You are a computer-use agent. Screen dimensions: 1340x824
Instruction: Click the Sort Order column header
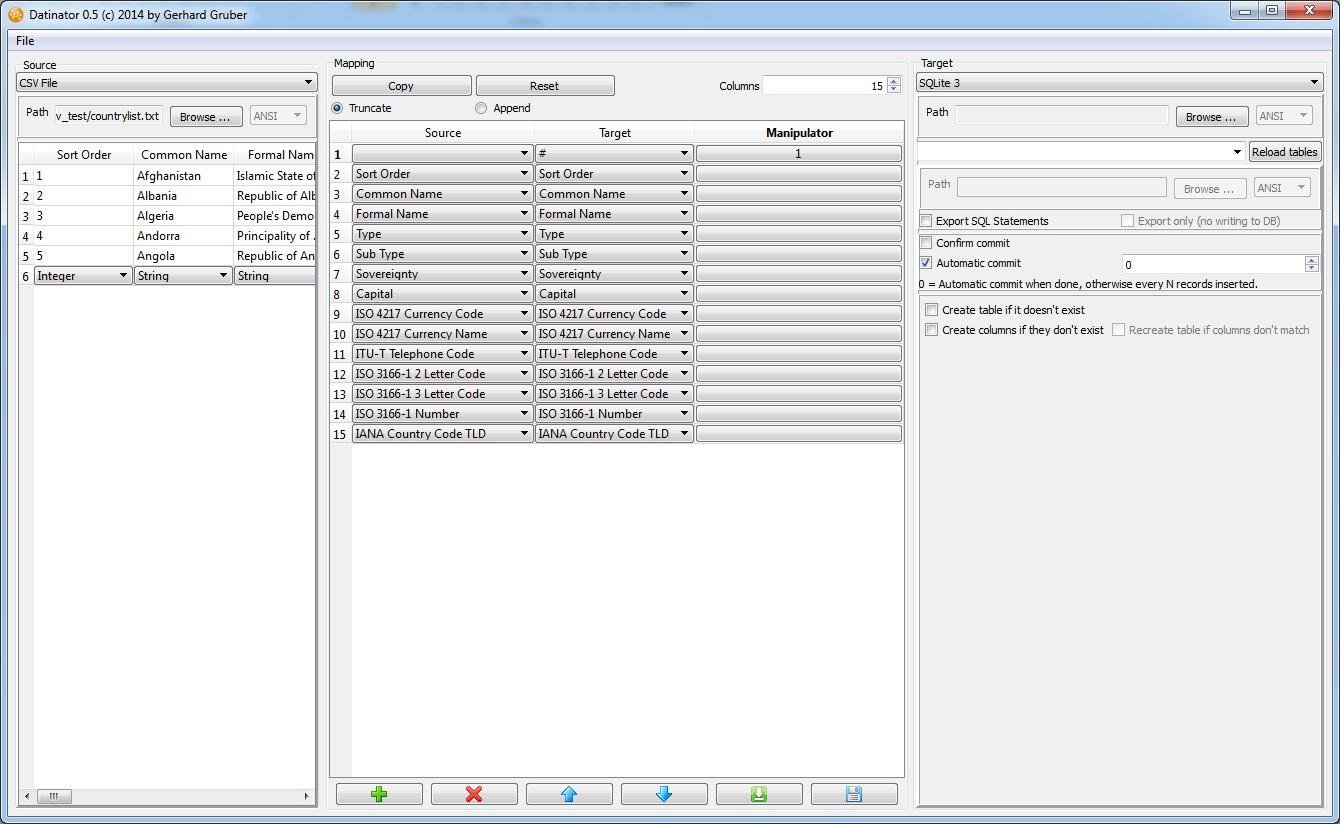coord(84,155)
